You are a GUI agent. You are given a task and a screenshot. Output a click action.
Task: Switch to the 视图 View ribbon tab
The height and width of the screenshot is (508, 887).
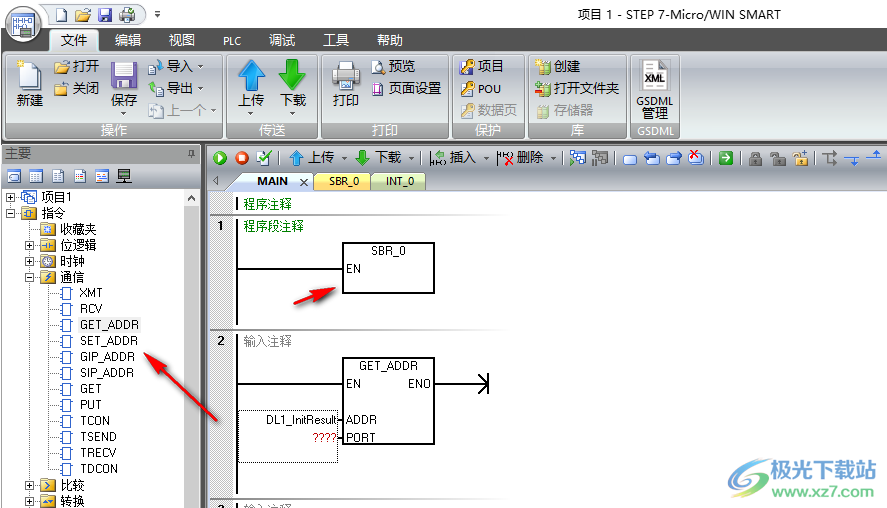click(182, 40)
